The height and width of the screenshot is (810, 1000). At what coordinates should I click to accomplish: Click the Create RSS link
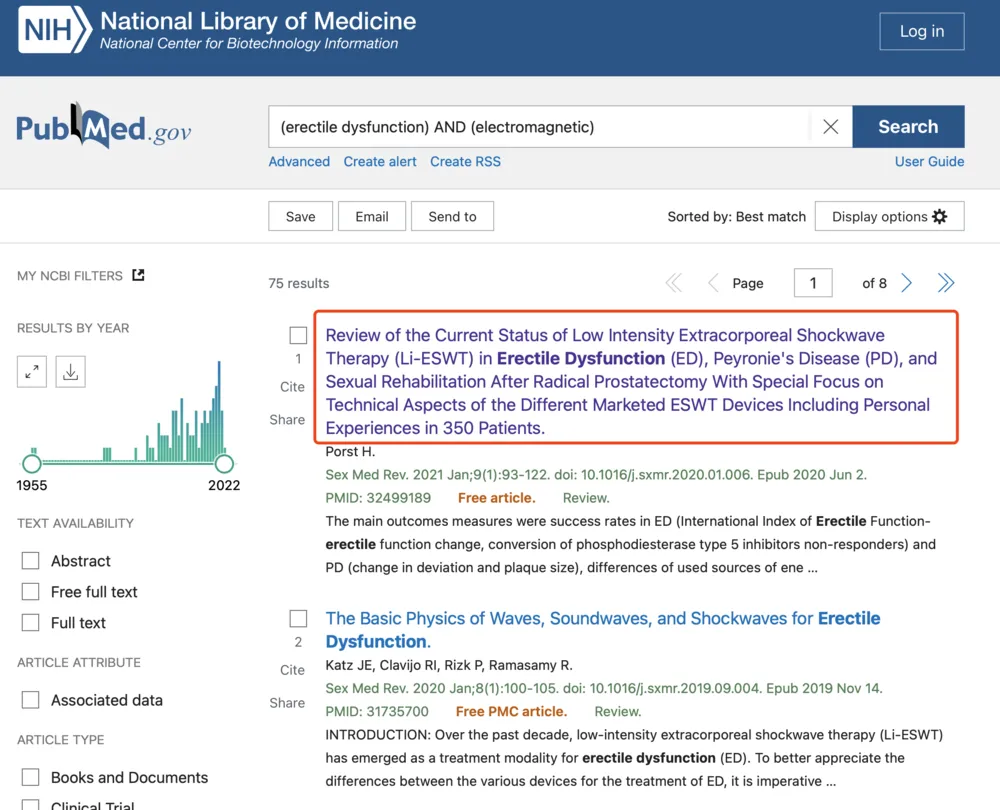point(466,161)
